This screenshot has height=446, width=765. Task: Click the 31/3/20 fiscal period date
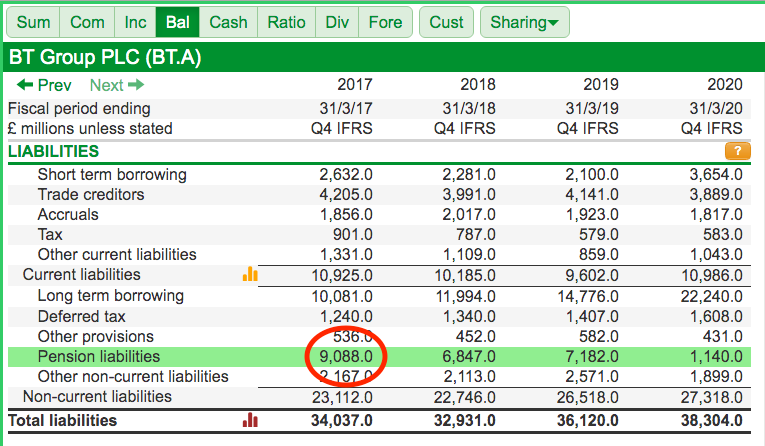coord(716,108)
